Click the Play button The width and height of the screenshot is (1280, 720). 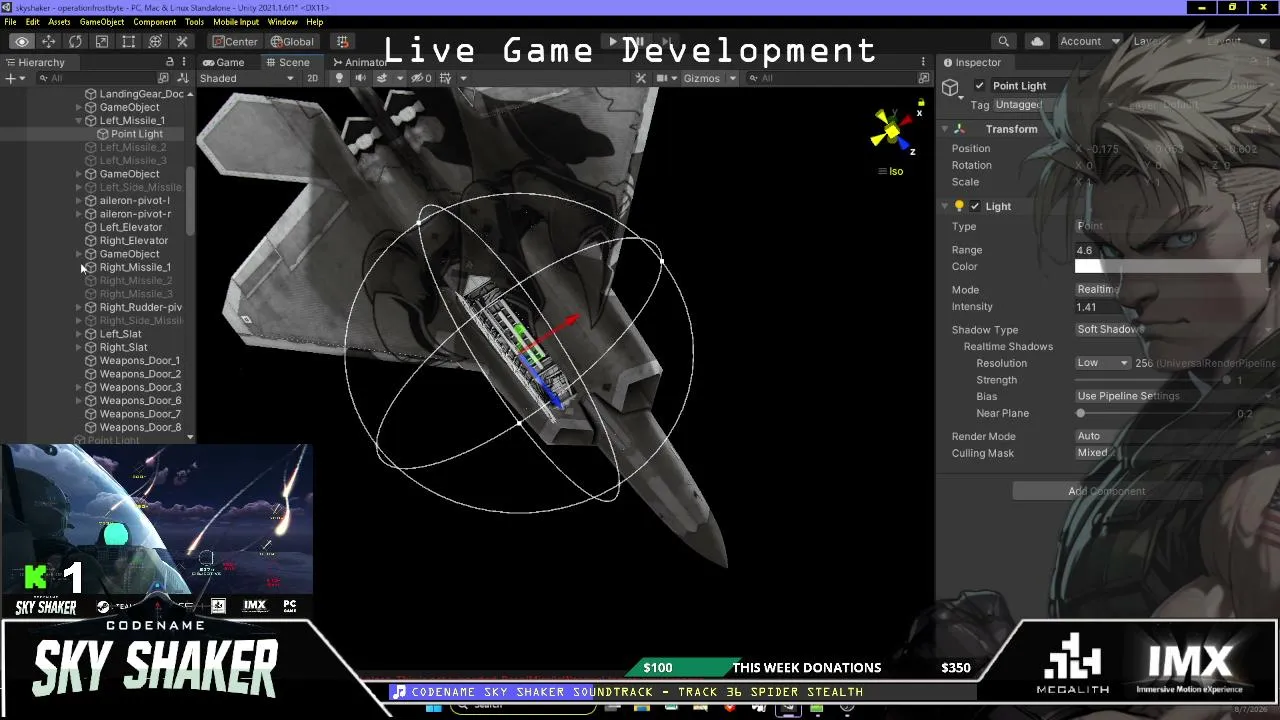(x=613, y=42)
